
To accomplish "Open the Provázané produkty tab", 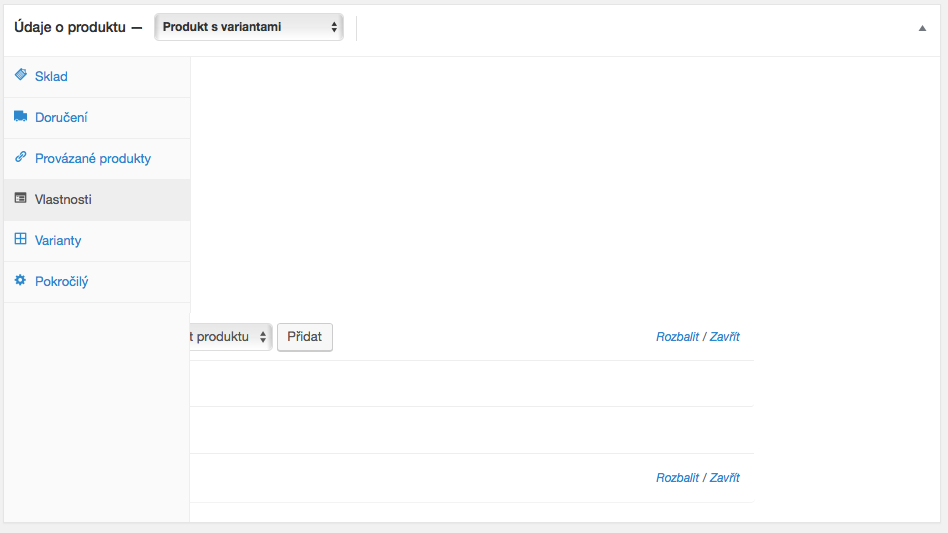I will coord(93,159).
